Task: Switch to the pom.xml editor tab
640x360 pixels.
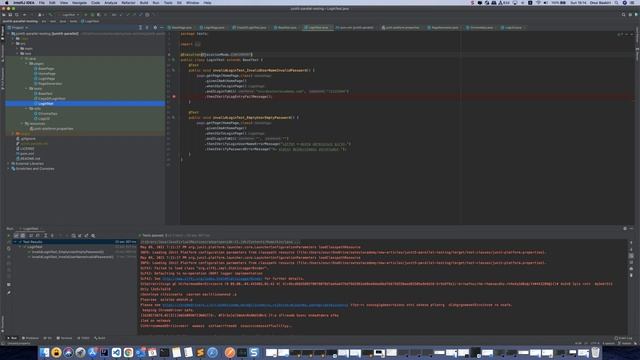Action: click(x=354, y=28)
